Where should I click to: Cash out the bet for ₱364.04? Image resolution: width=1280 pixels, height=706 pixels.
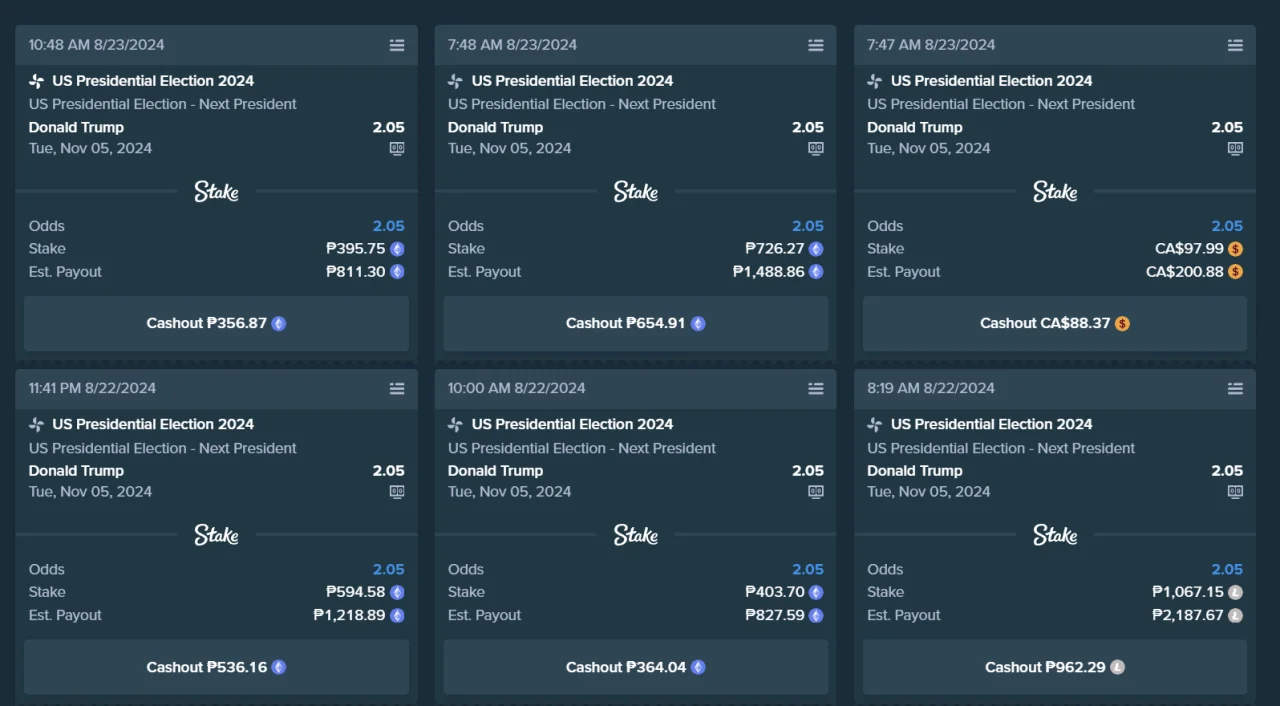636,667
